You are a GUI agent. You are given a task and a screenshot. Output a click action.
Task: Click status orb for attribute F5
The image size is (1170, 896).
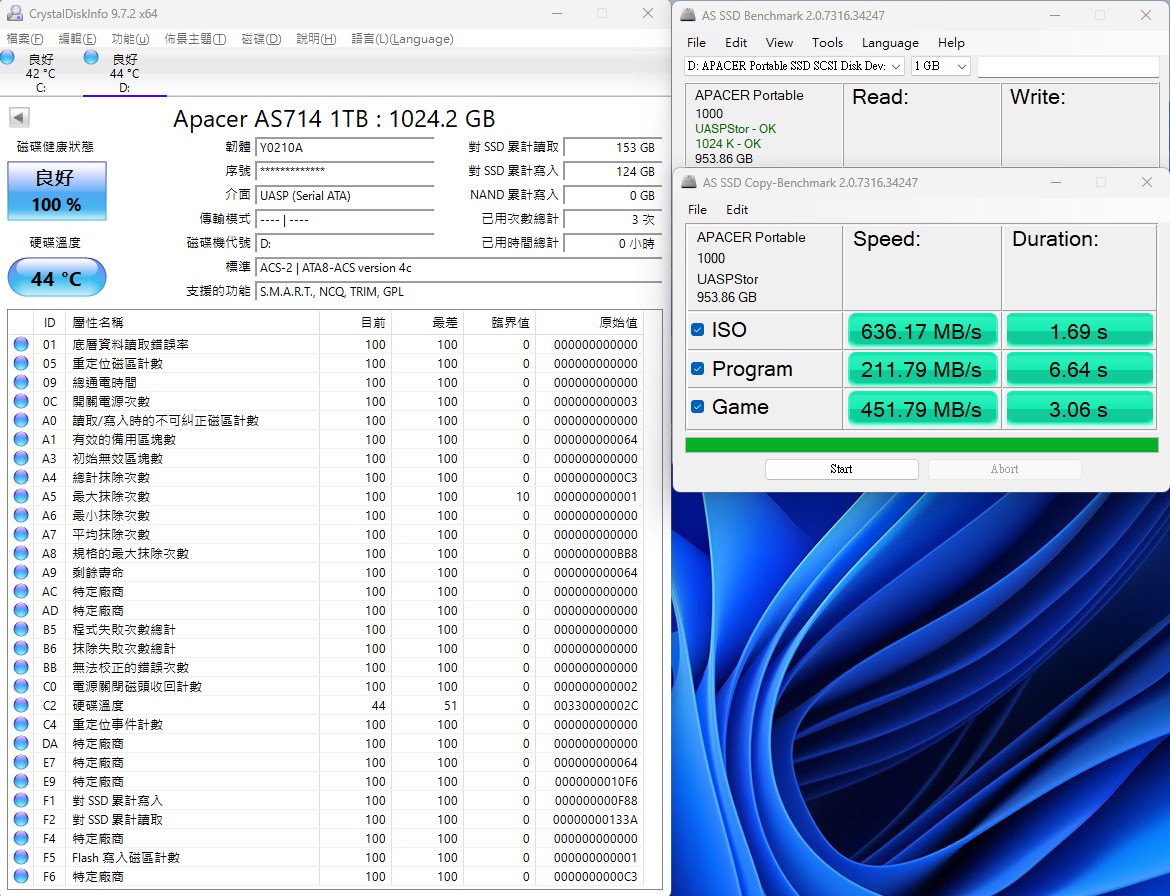pyautogui.click(x=21, y=857)
